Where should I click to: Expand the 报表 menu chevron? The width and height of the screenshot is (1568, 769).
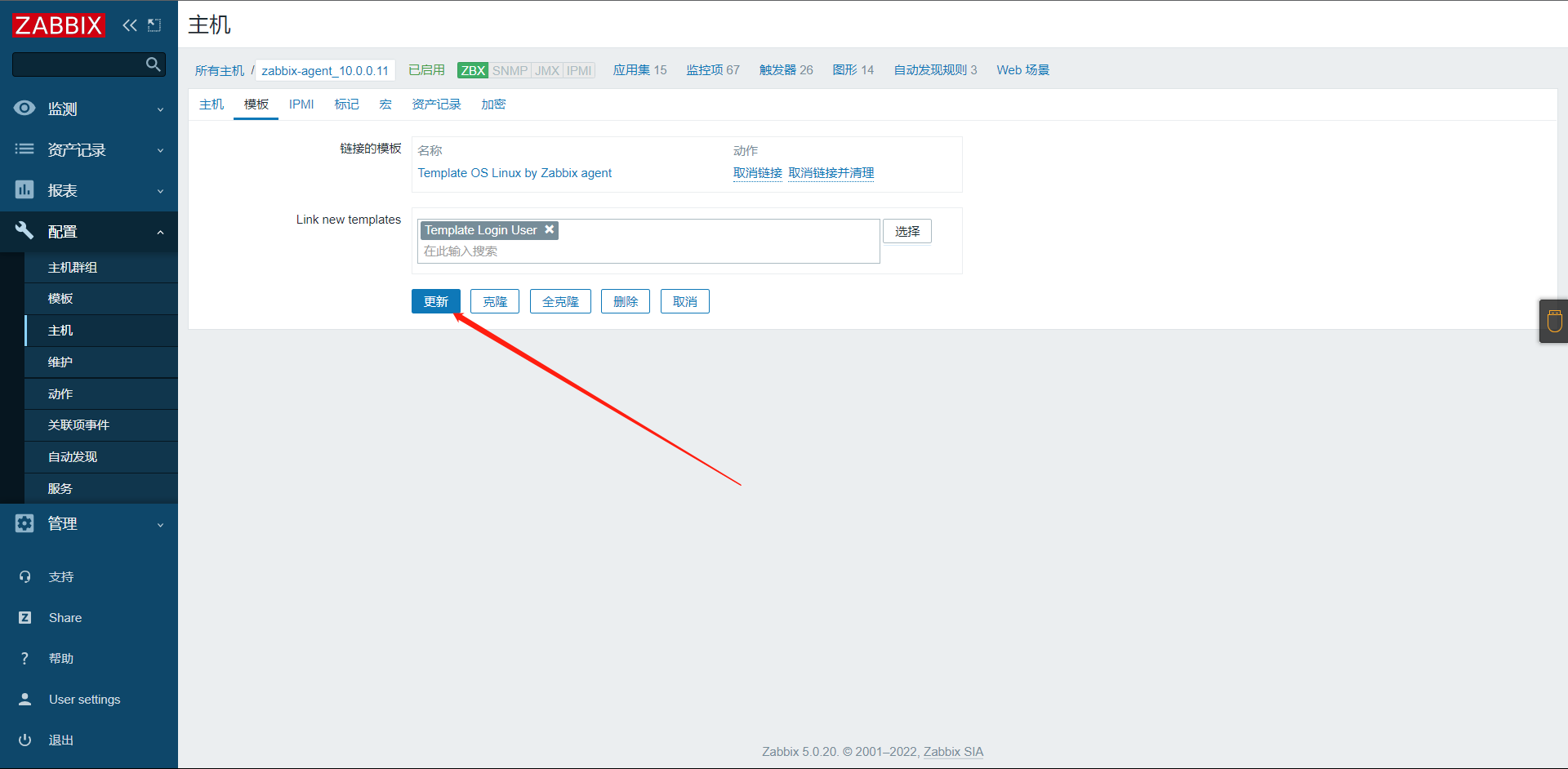[x=160, y=191]
